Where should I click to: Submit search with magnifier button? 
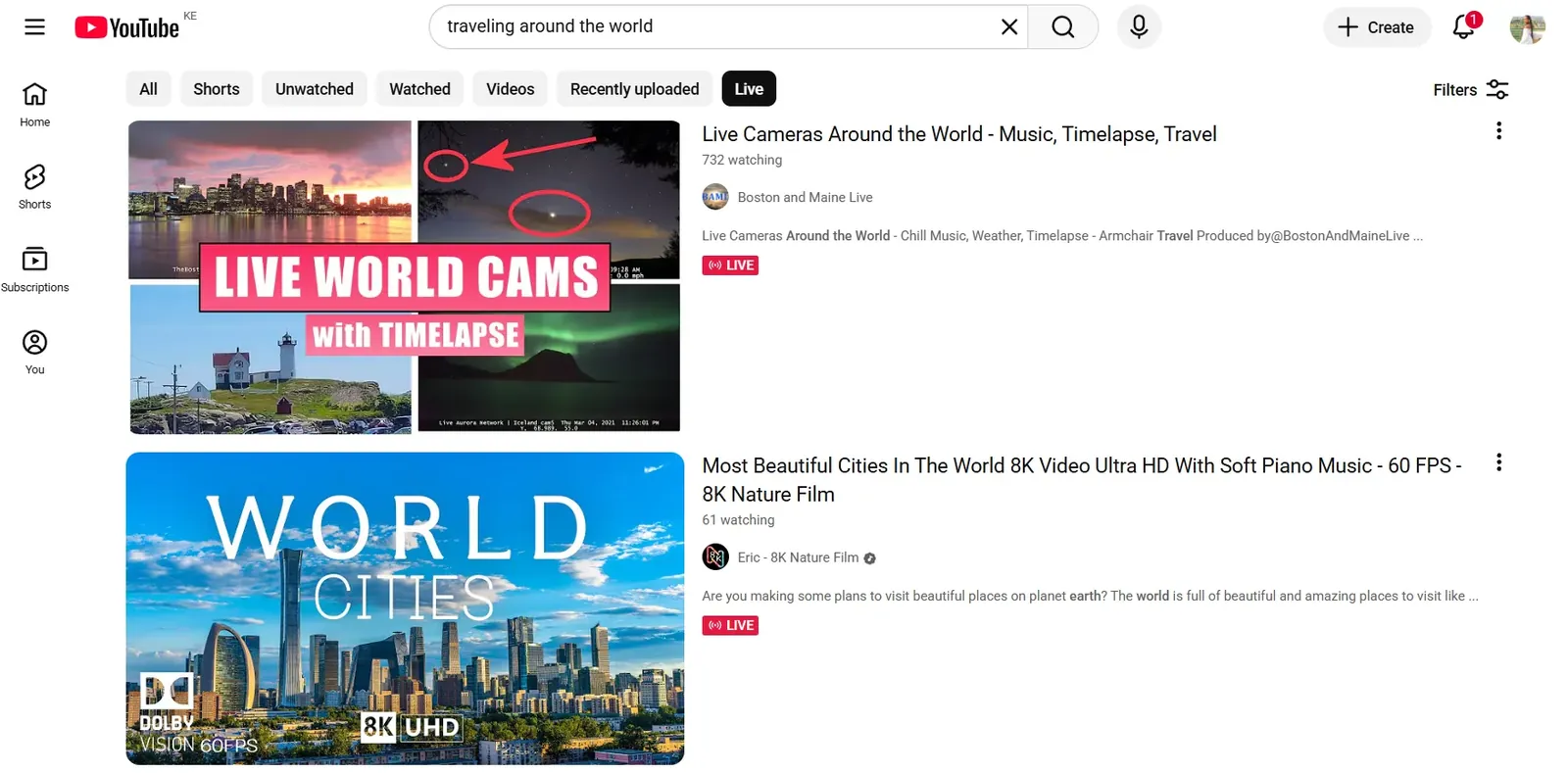[1063, 26]
